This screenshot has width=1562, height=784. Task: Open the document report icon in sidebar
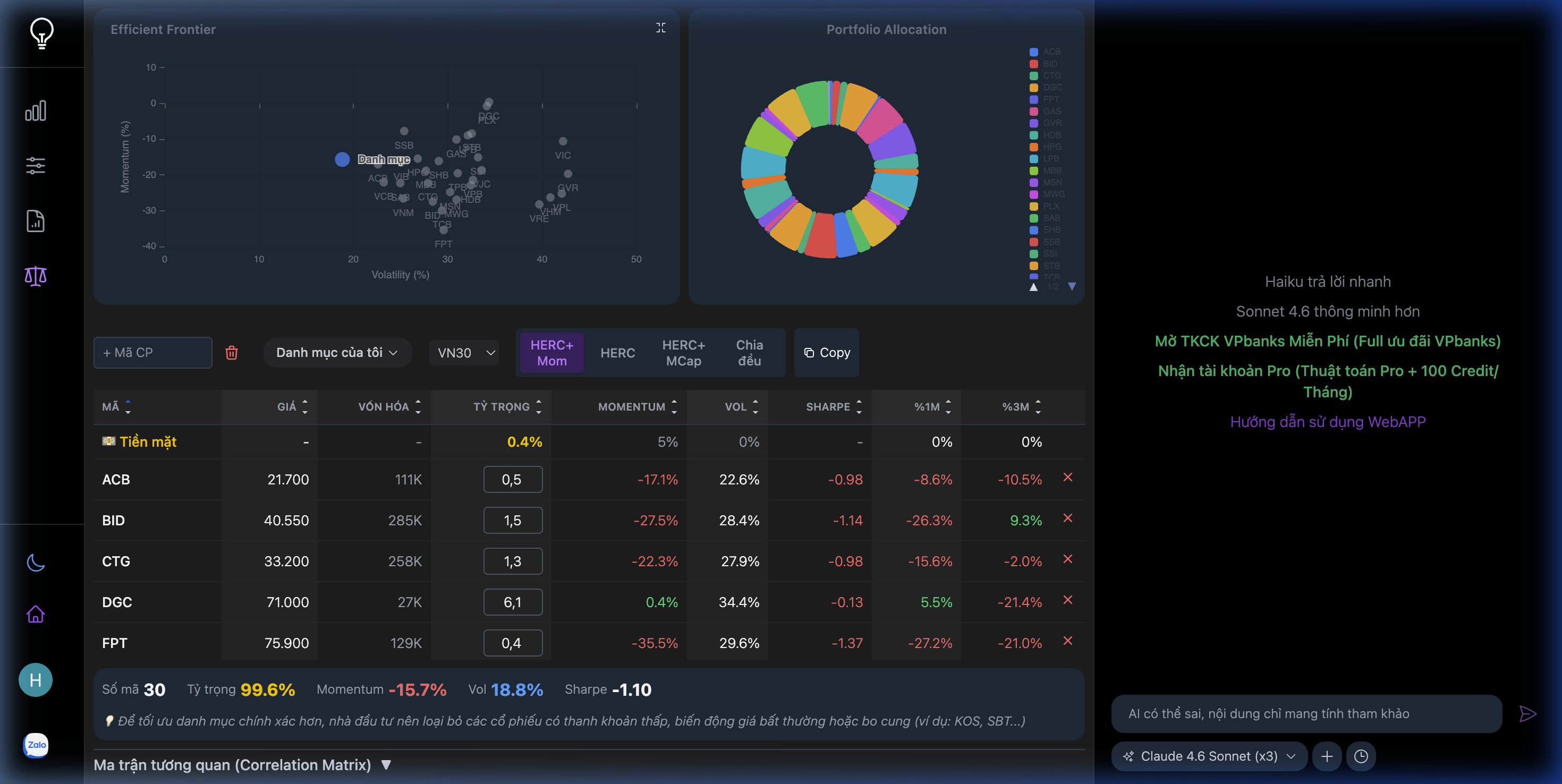pos(35,221)
